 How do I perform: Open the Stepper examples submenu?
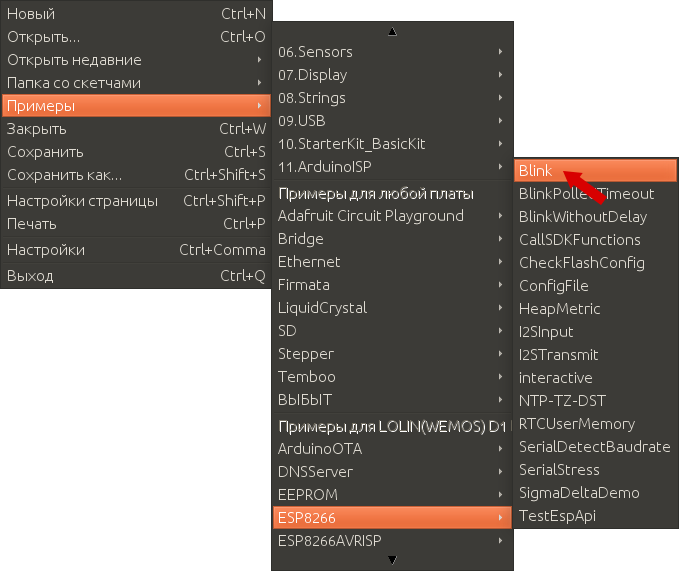392,353
